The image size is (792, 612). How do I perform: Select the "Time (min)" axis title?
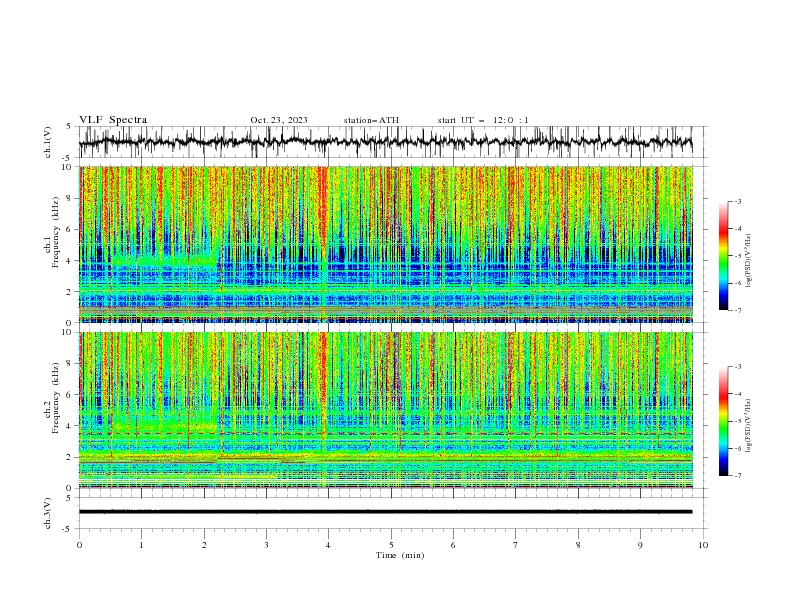click(x=400, y=555)
